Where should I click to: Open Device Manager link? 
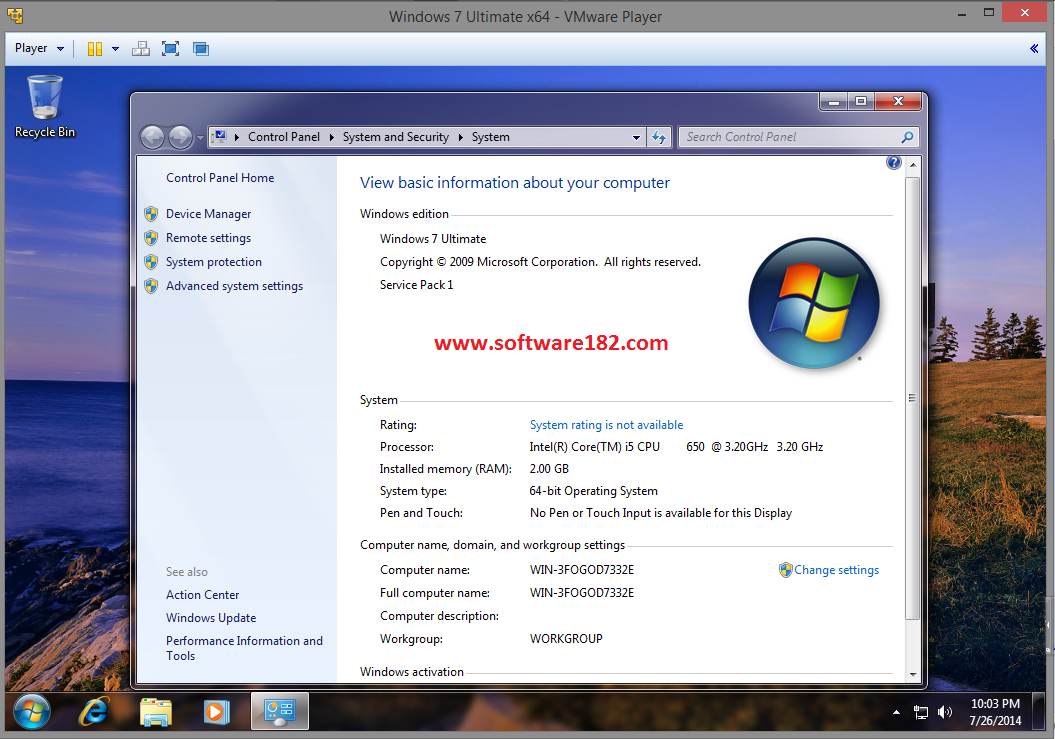[209, 214]
